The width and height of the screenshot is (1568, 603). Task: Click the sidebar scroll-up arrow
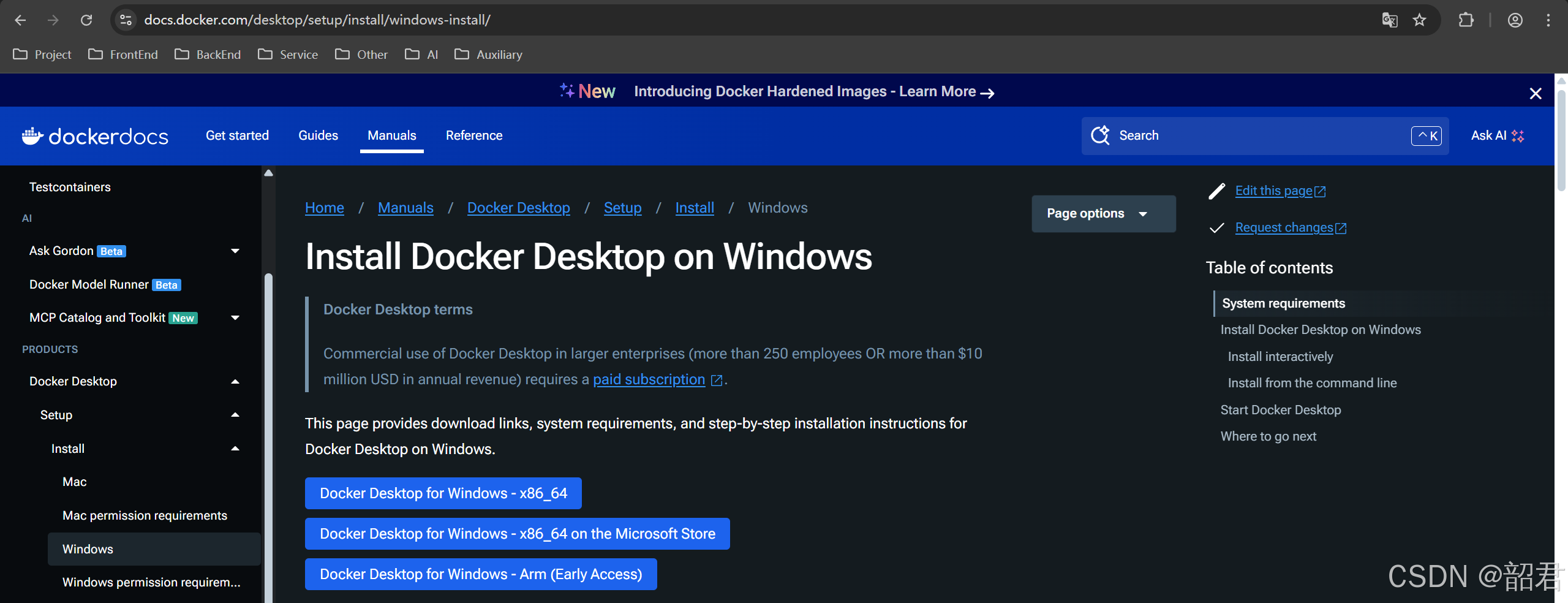(268, 173)
